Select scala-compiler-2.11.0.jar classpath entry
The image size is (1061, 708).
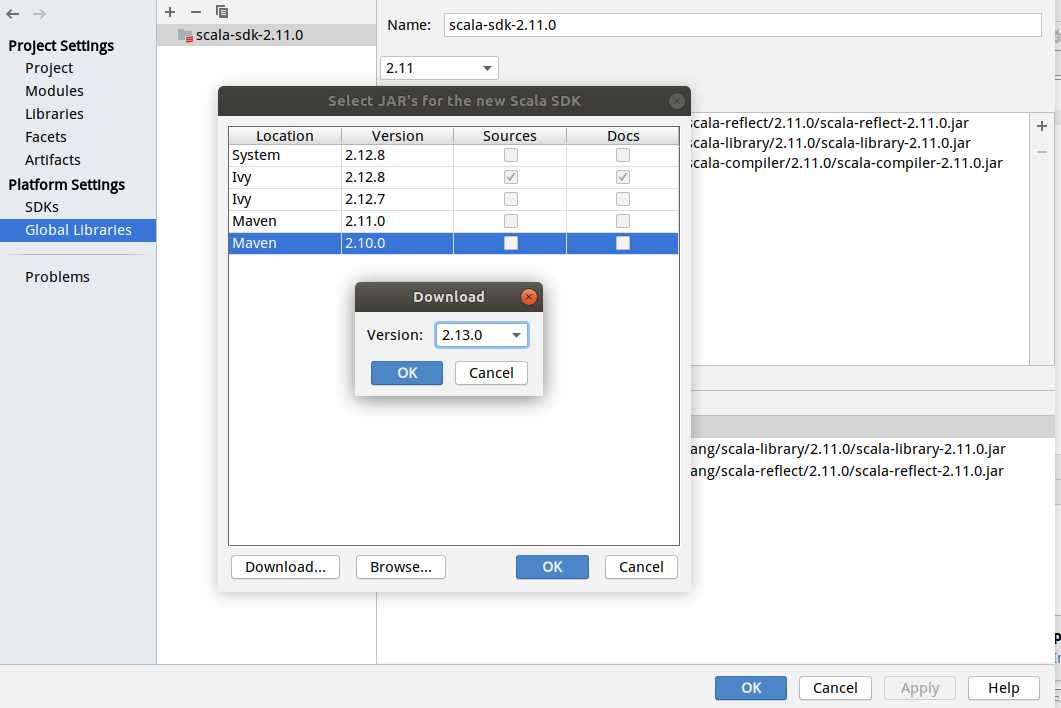(x=846, y=163)
